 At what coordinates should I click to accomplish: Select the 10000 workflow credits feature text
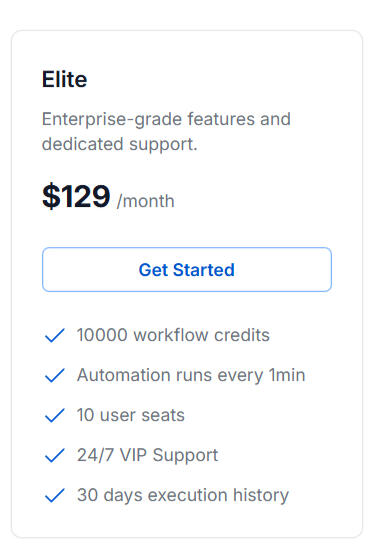(173, 335)
